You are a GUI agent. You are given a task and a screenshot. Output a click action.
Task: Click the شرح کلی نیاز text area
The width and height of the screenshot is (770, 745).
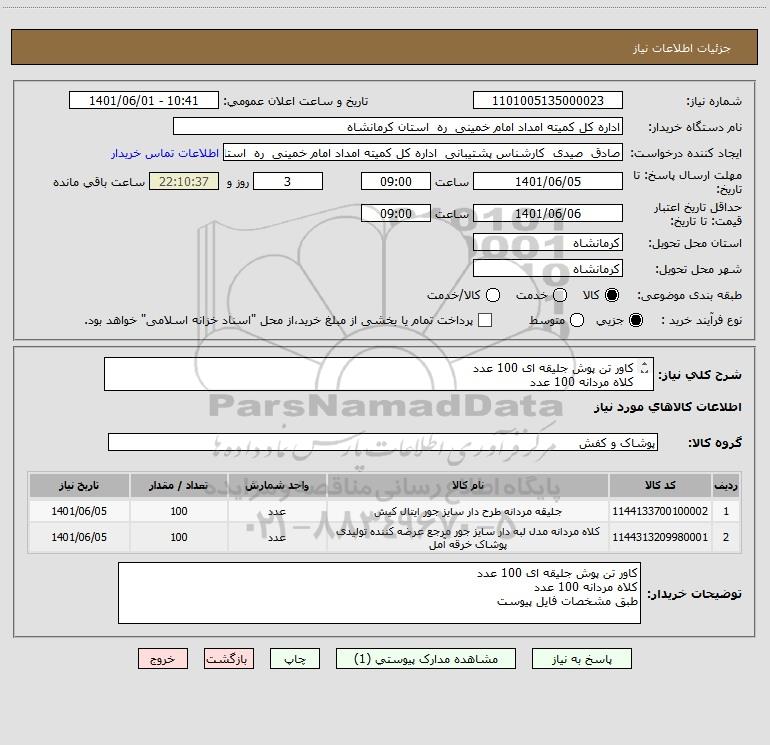click(379, 374)
